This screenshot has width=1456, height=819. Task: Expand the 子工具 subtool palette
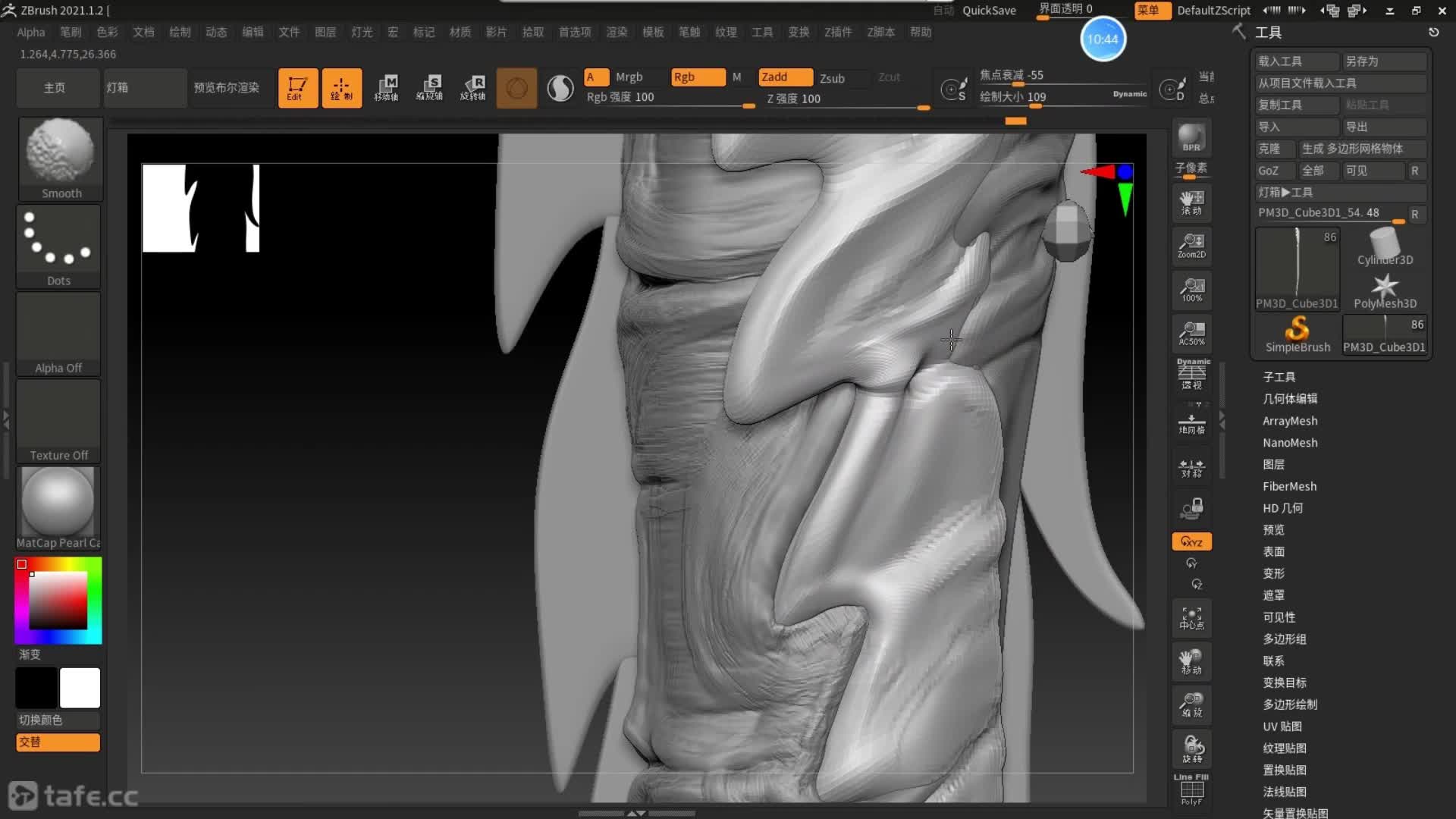click(1279, 377)
